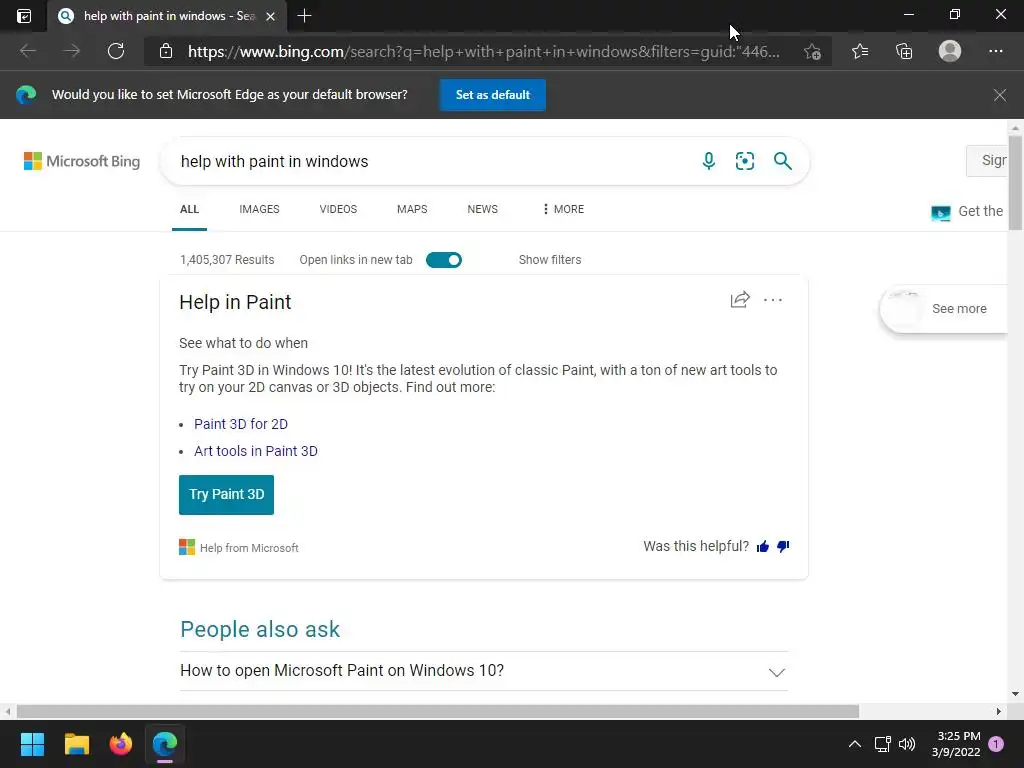Click the vertical scrollbar down arrow

(x=1015, y=694)
